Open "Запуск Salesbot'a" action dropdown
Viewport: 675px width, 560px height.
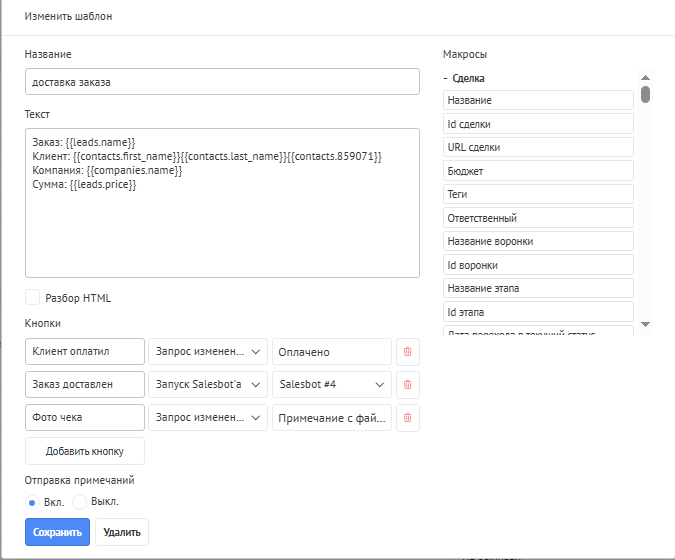click(208, 384)
